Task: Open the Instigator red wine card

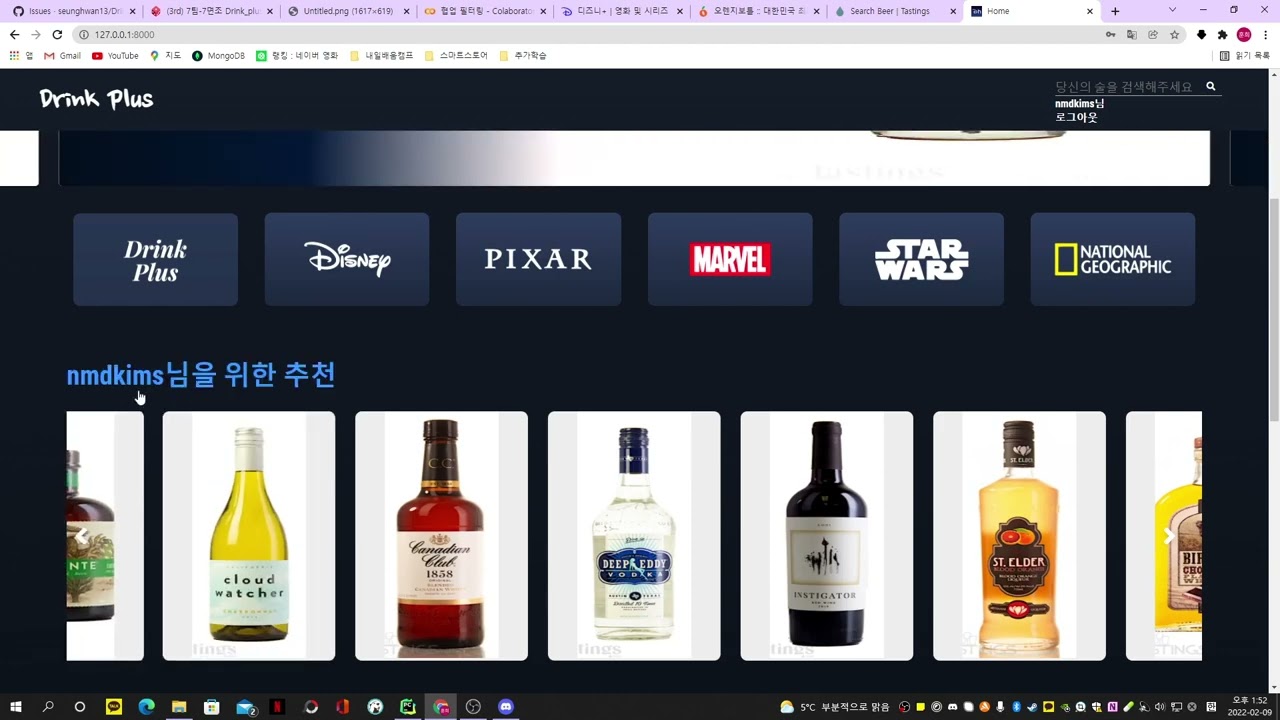Action: [827, 536]
